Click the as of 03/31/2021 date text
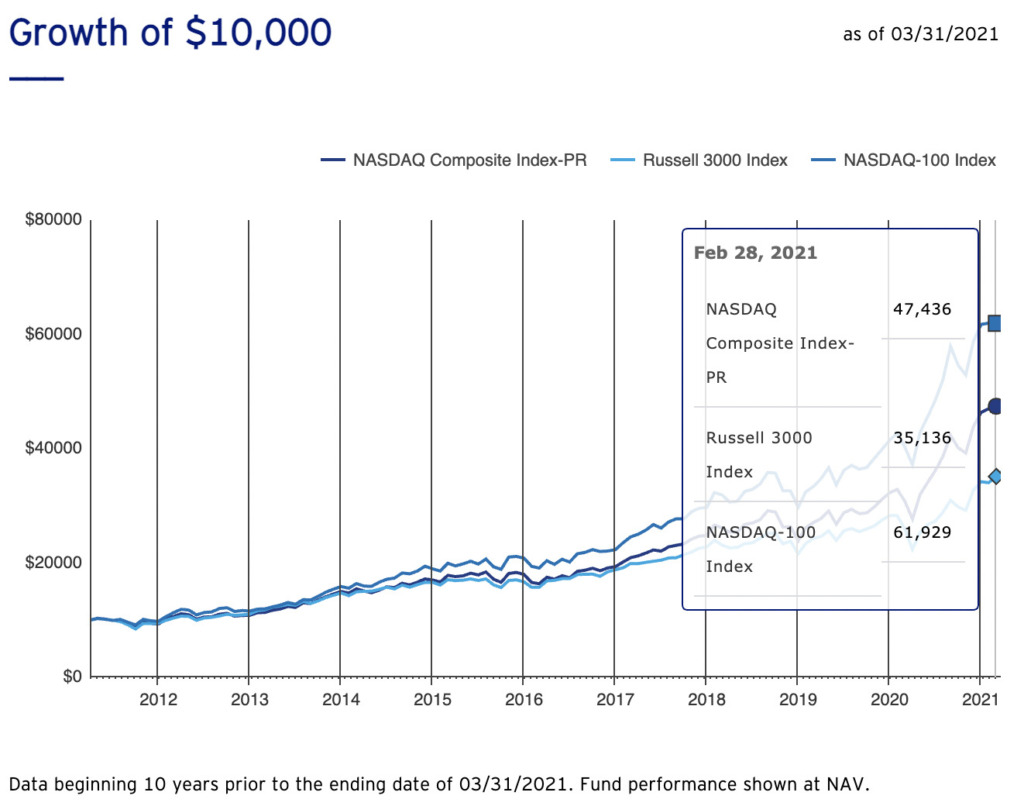The height and width of the screenshot is (806, 1024). coord(920,34)
